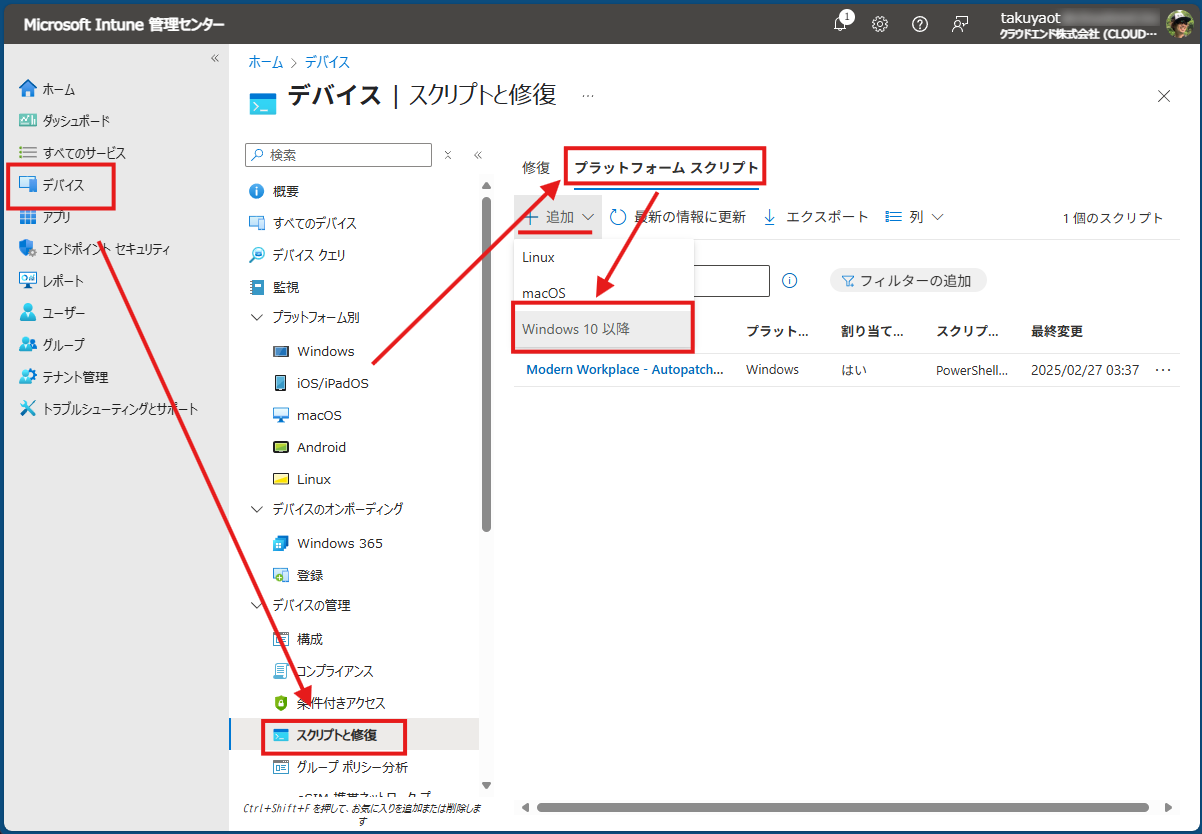
Task: Open Modern Workplace - Autopatch script link
Action: [x=624, y=370]
